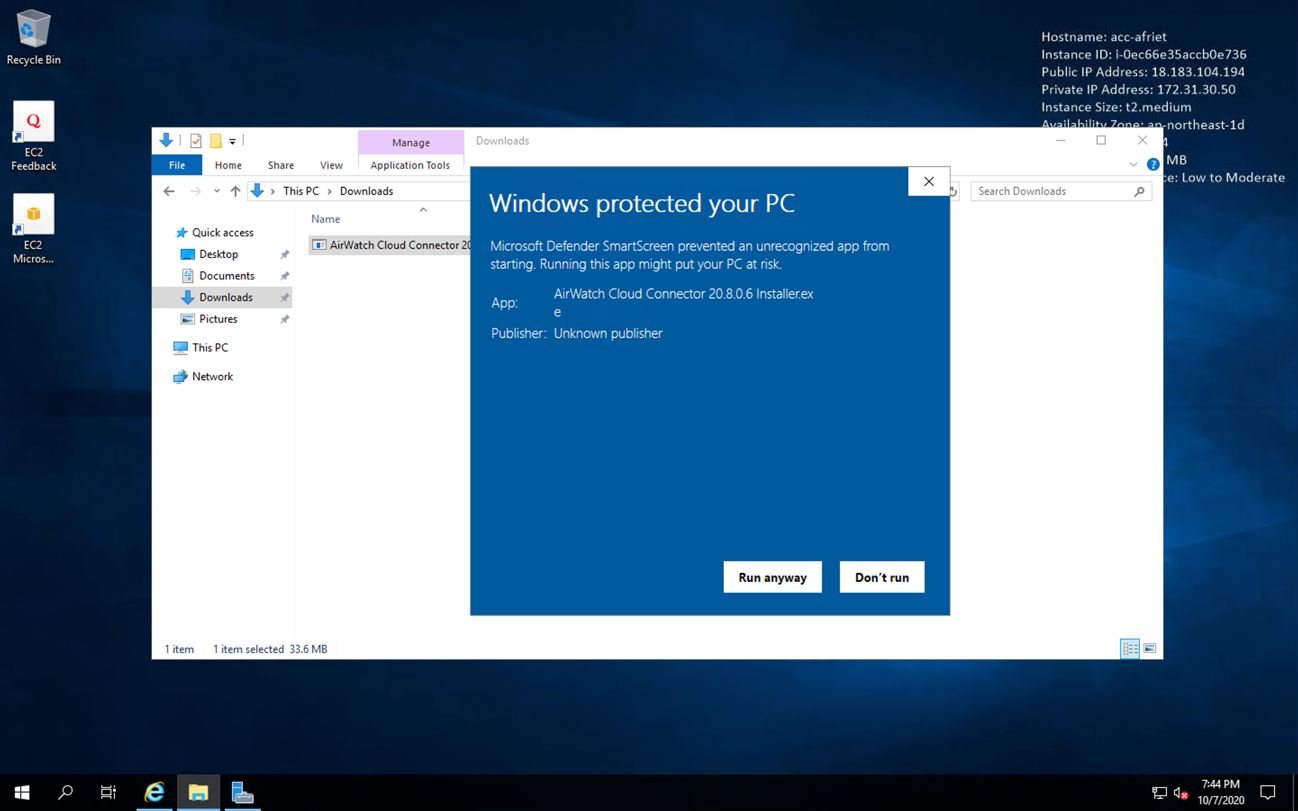
Task: Select the AirWatch Cloud Connector file
Action: [x=391, y=245]
